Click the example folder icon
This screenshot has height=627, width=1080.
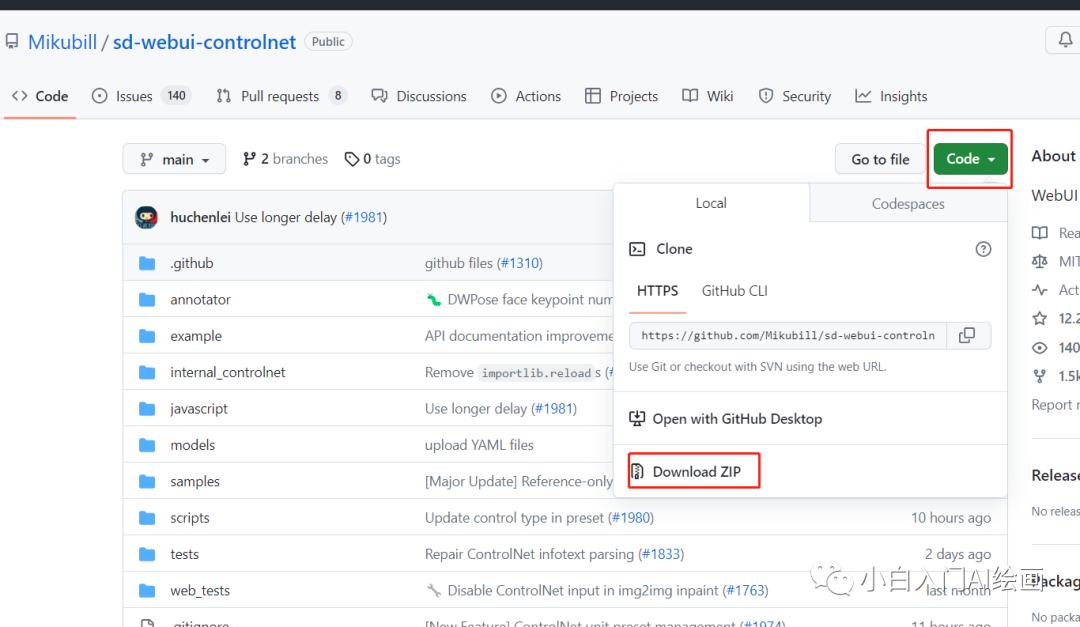[x=147, y=336]
